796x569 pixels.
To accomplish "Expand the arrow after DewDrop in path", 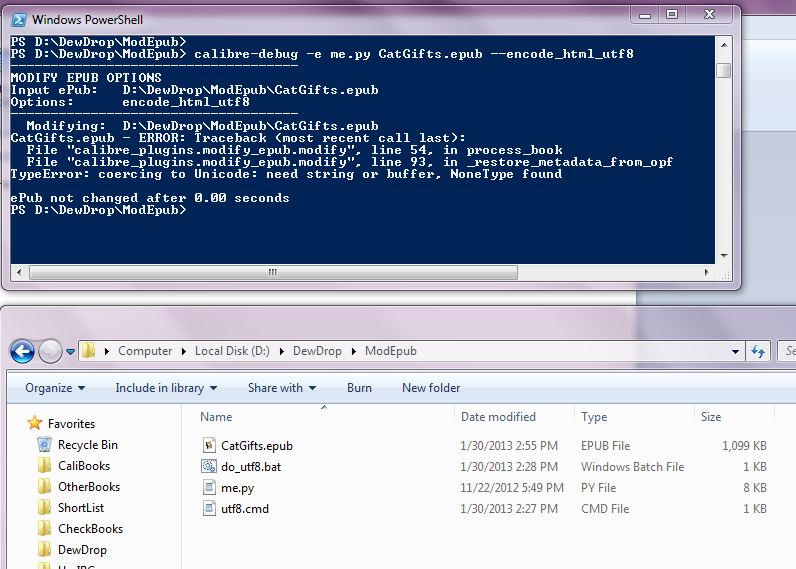I will (x=354, y=351).
